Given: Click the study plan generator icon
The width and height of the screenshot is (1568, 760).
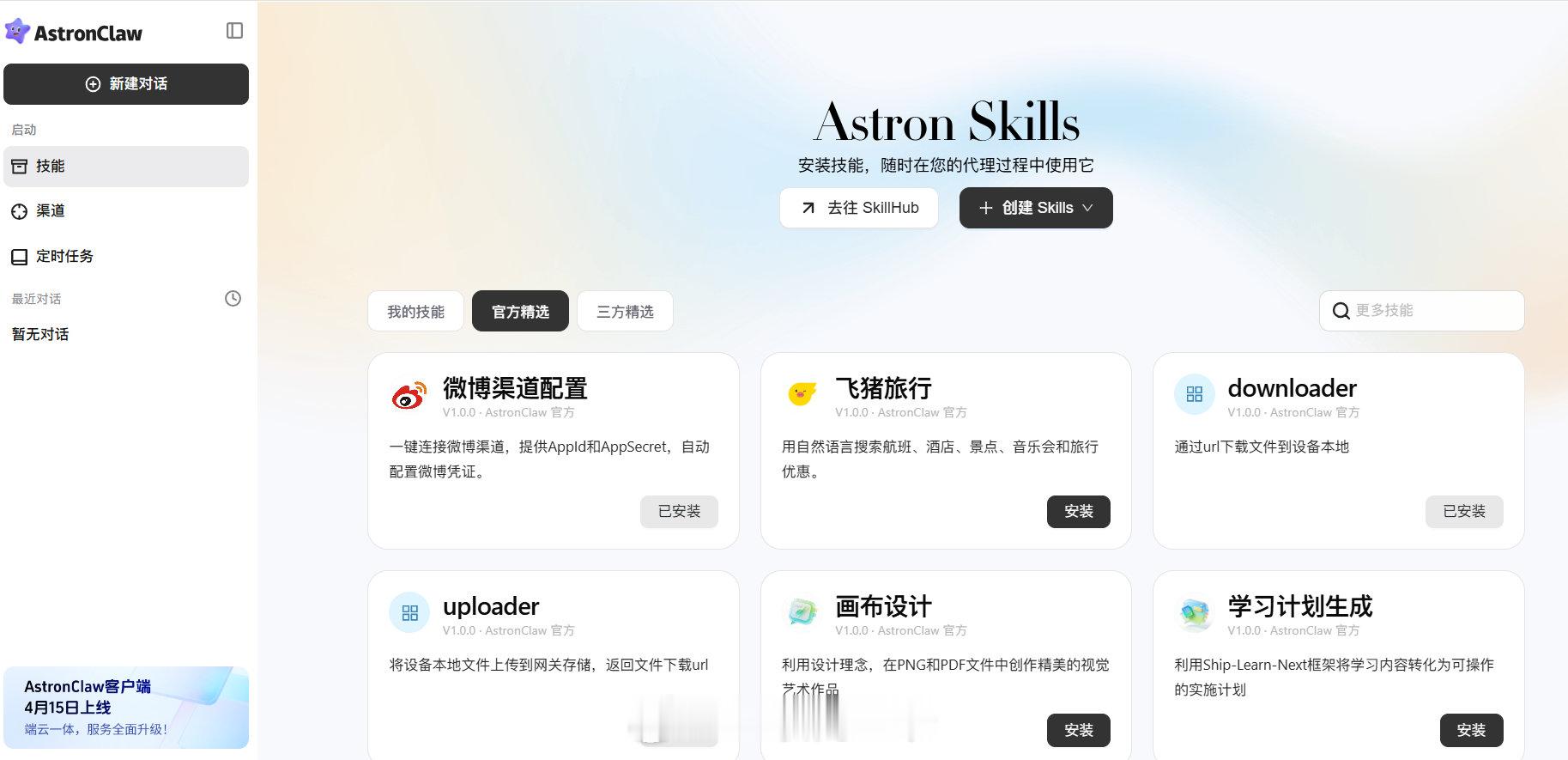Looking at the screenshot, I should pos(1195,613).
